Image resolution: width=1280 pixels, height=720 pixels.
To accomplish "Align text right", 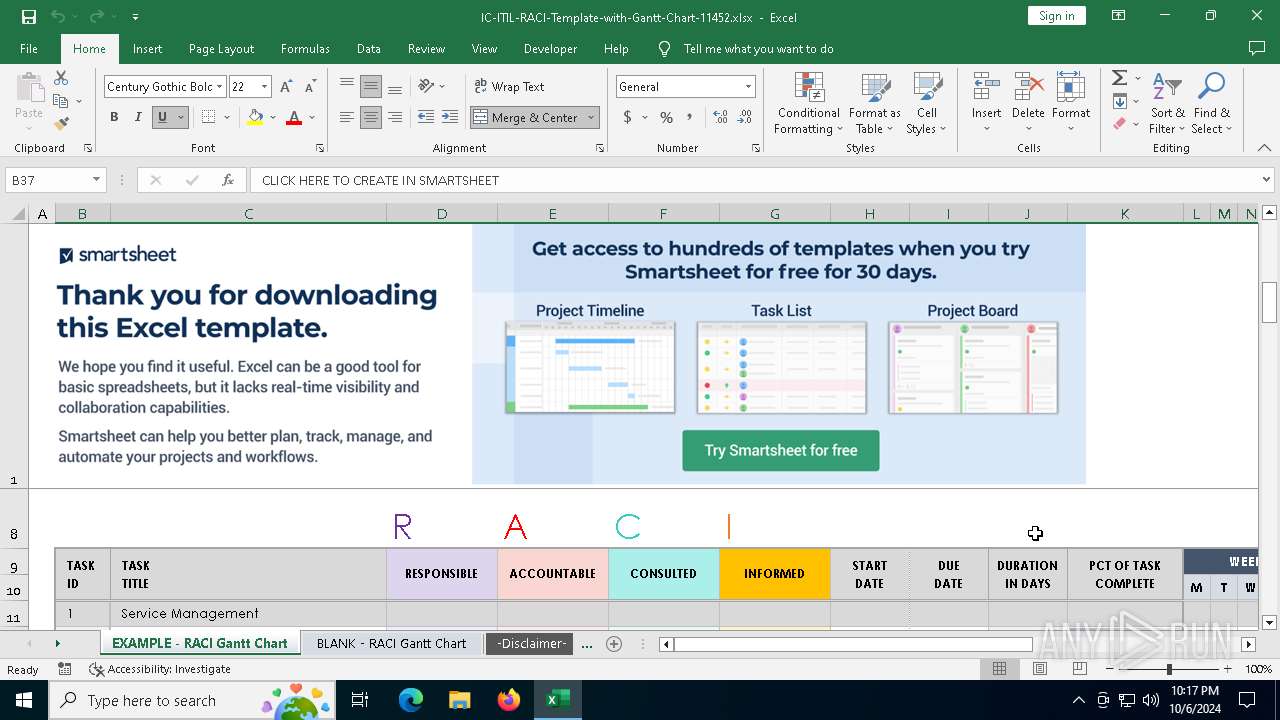I will [395, 117].
